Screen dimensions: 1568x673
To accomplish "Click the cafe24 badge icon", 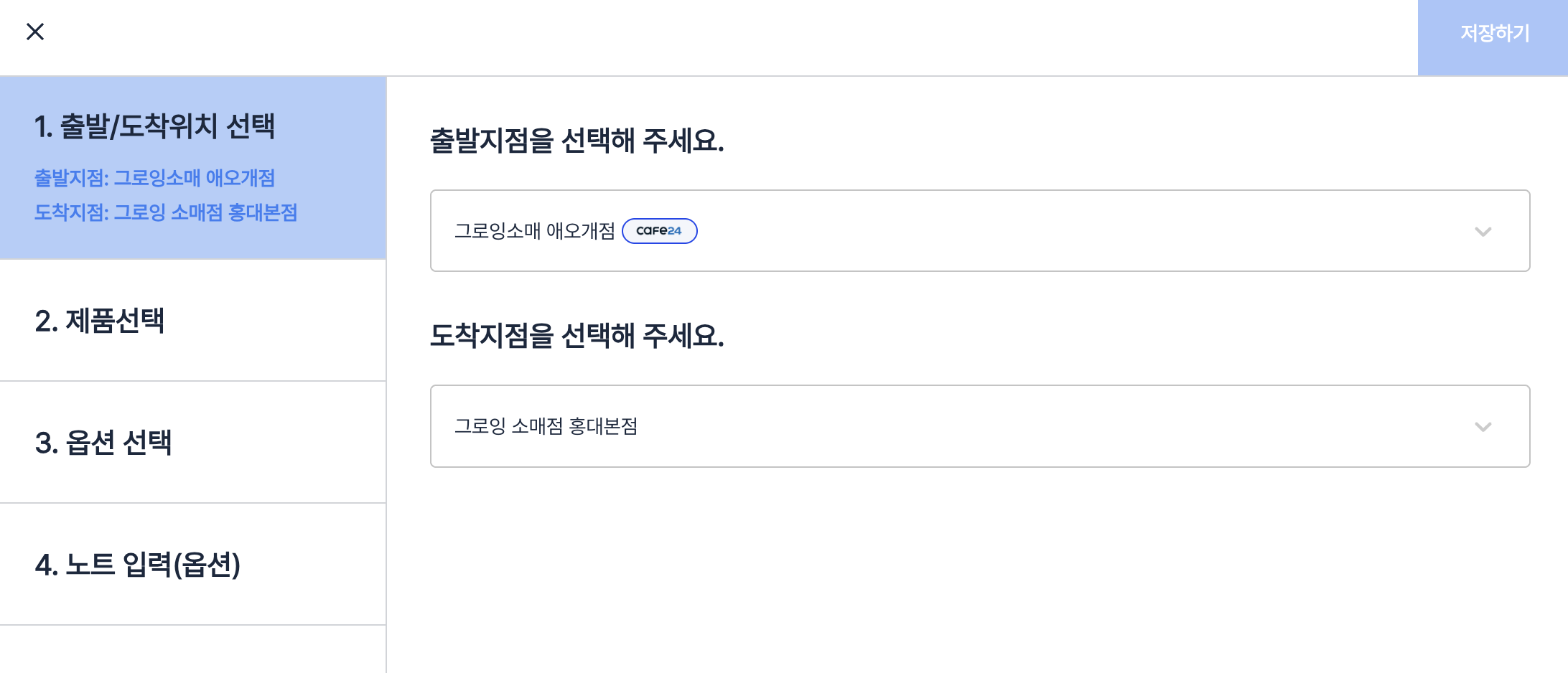I will [x=659, y=231].
